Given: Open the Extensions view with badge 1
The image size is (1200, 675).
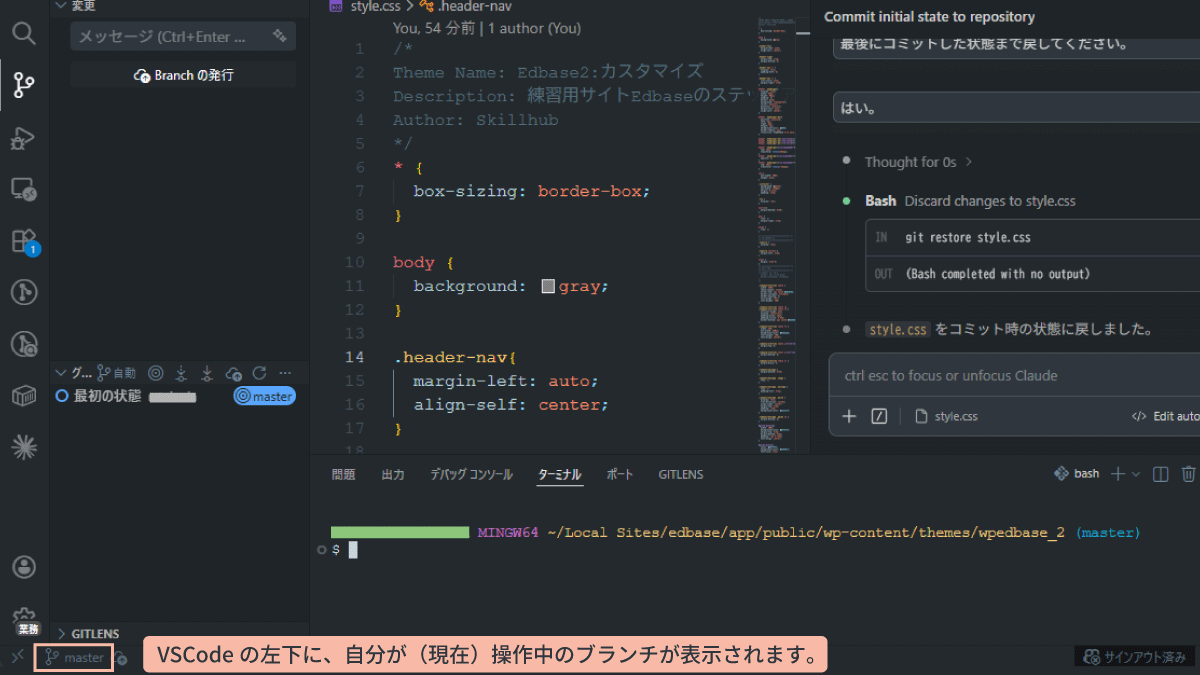Looking at the screenshot, I should [x=24, y=241].
